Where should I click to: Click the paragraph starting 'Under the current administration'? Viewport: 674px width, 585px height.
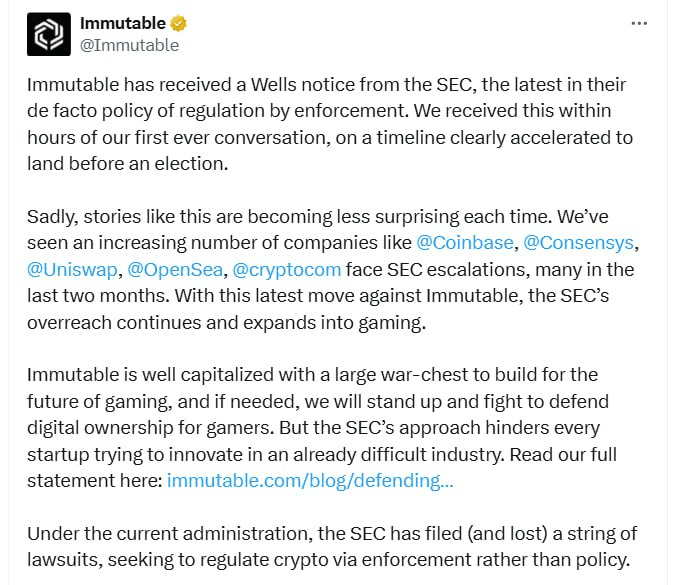pyautogui.click(x=332, y=547)
